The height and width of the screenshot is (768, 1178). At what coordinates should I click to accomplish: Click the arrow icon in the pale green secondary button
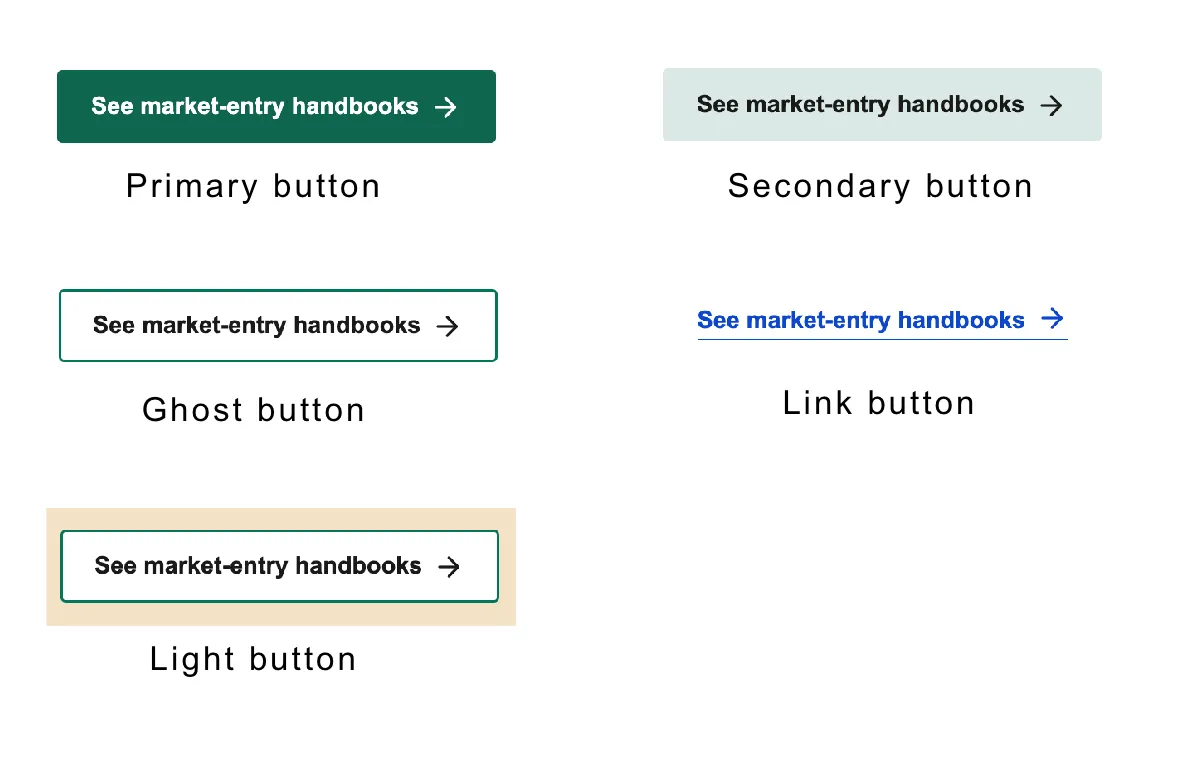tap(1051, 106)
